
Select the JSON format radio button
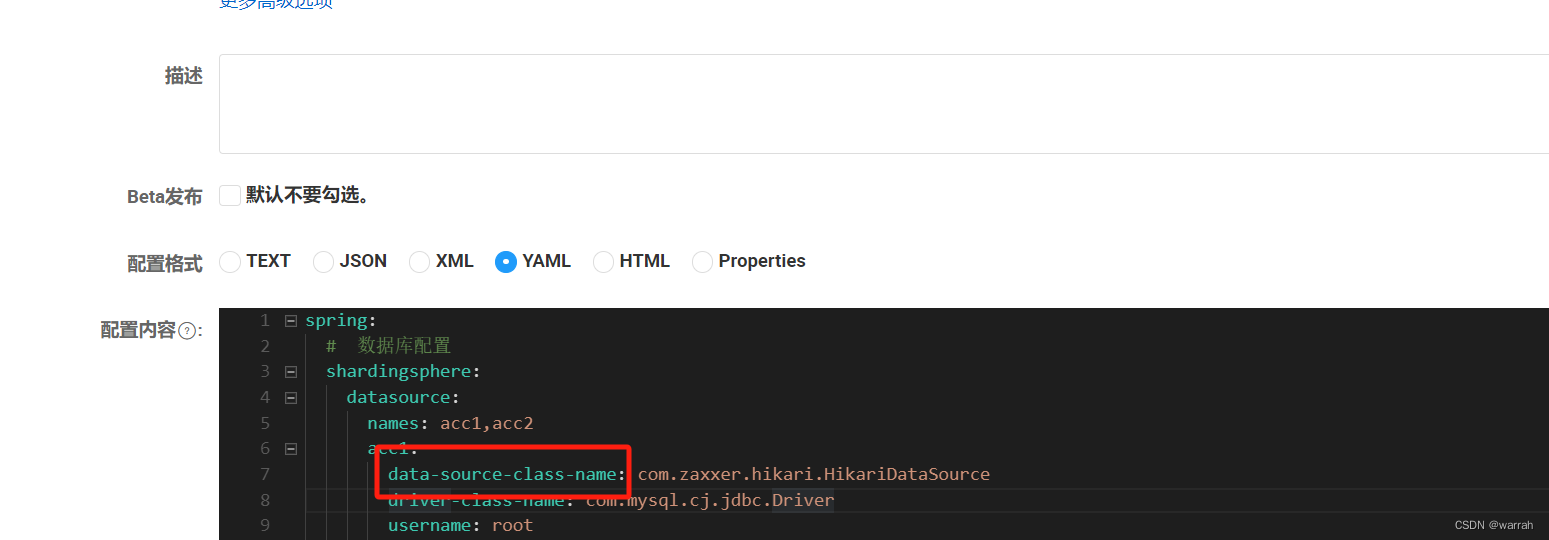coord(323,261)
